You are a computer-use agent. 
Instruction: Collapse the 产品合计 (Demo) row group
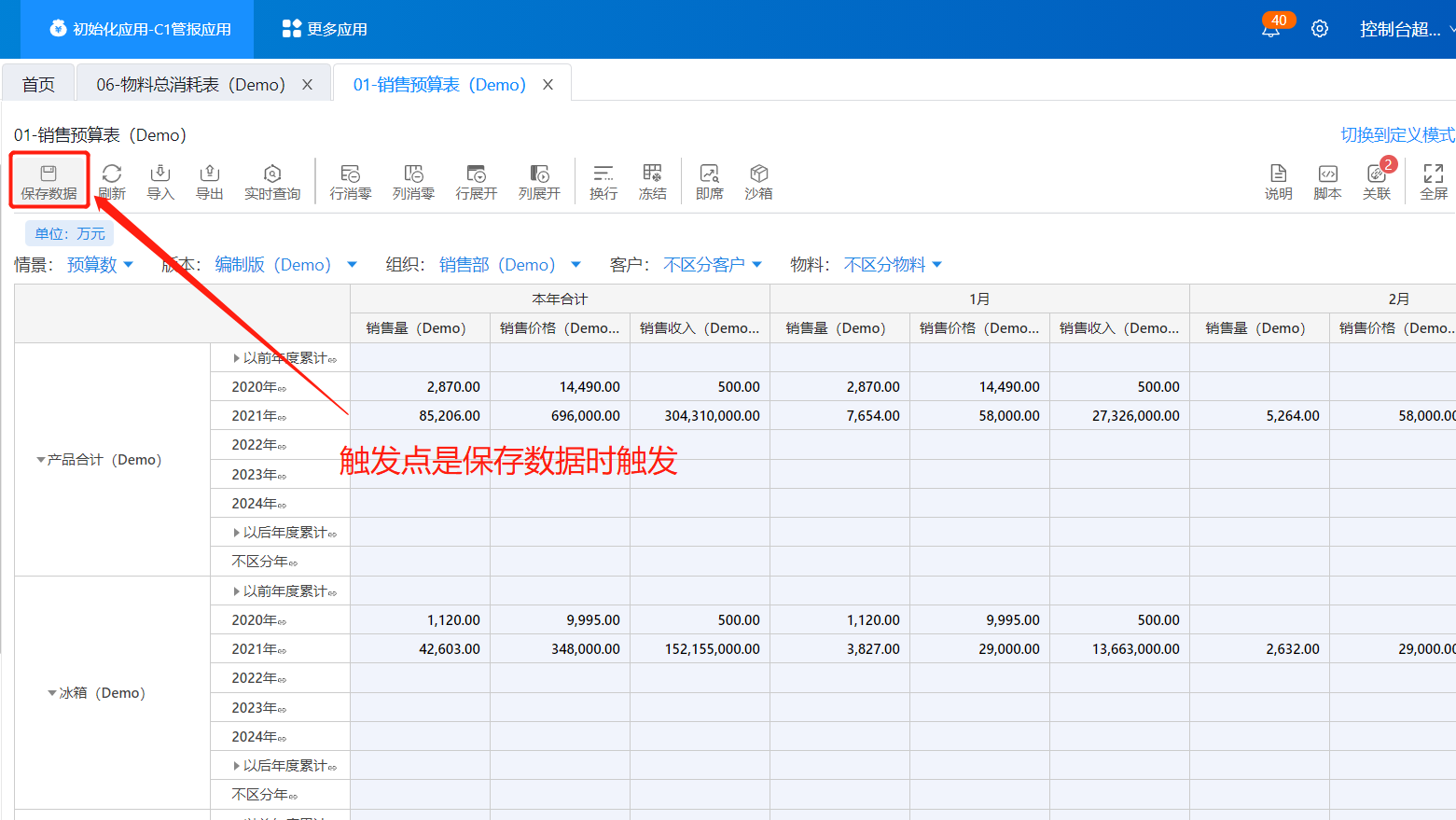(x=41, y=460)
